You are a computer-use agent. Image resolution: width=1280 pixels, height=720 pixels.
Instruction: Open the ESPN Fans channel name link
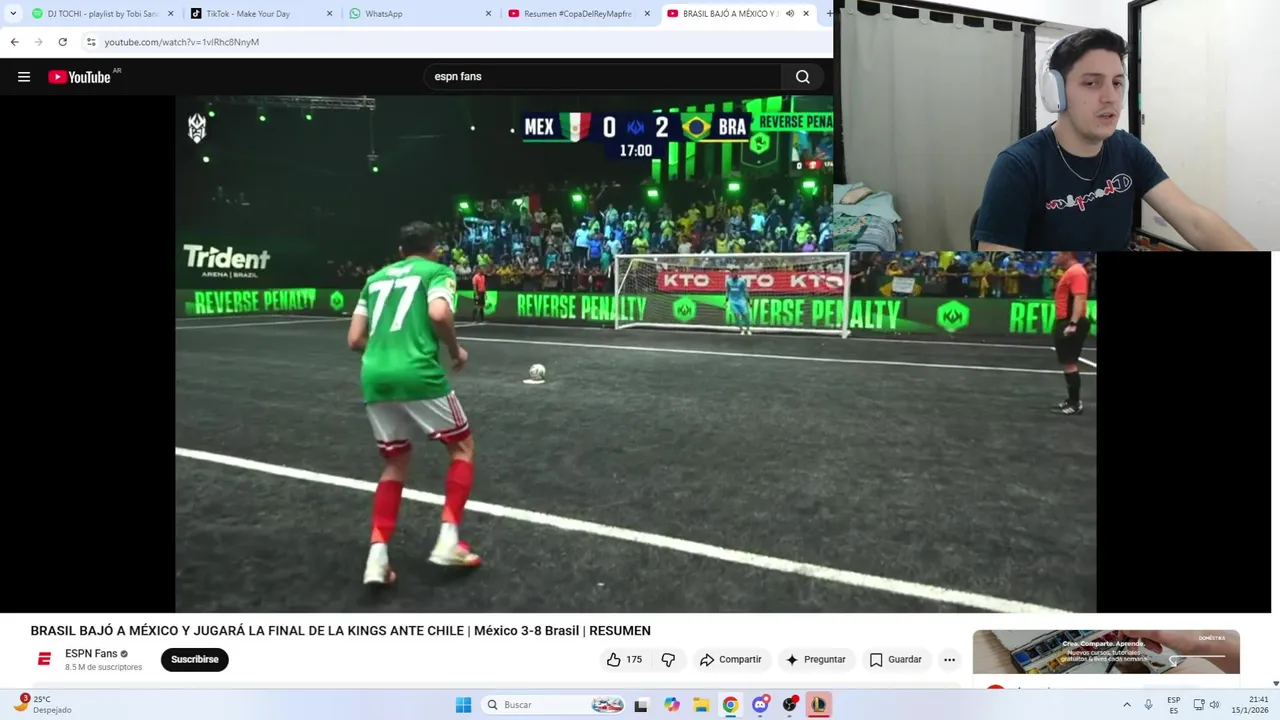[91, 654]
